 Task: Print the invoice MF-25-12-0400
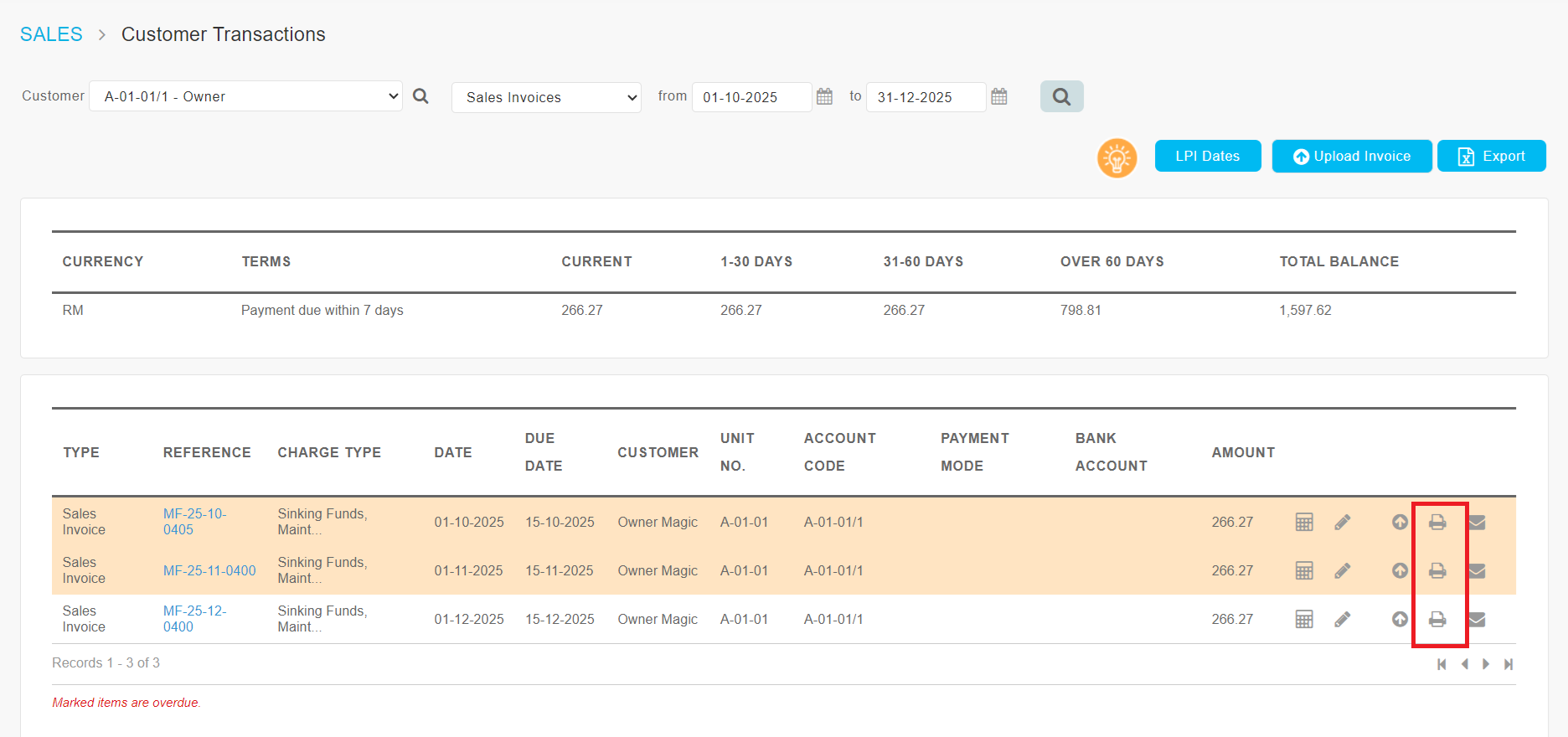1436,620
